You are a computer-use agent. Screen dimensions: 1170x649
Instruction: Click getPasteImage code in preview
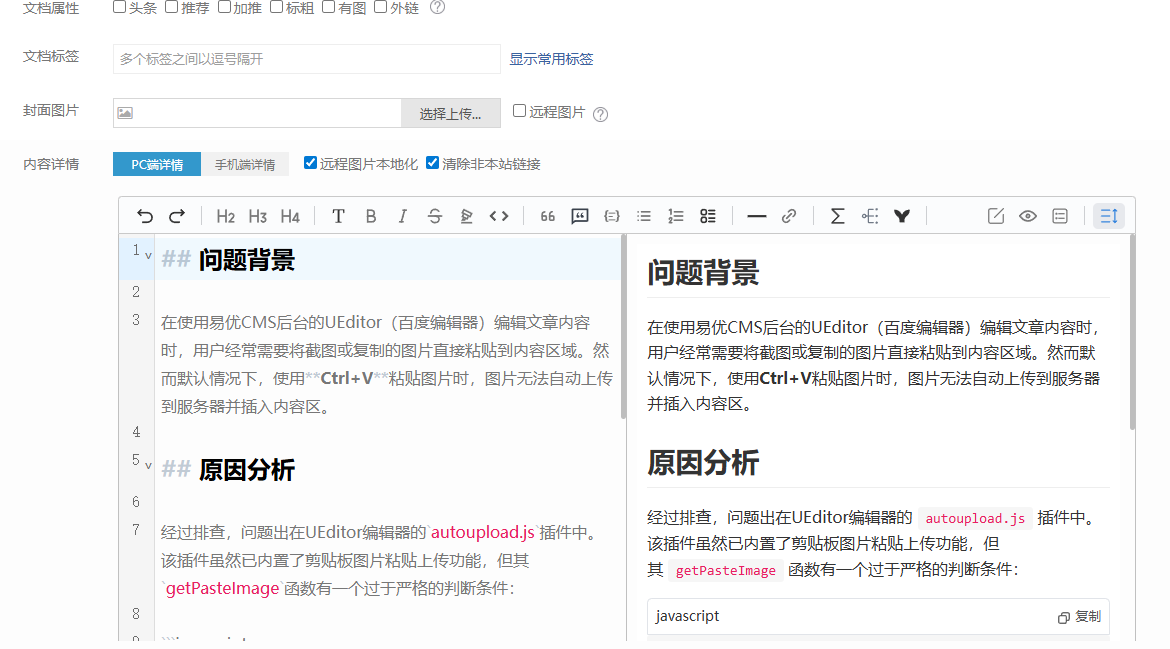[x=725, y=571]
